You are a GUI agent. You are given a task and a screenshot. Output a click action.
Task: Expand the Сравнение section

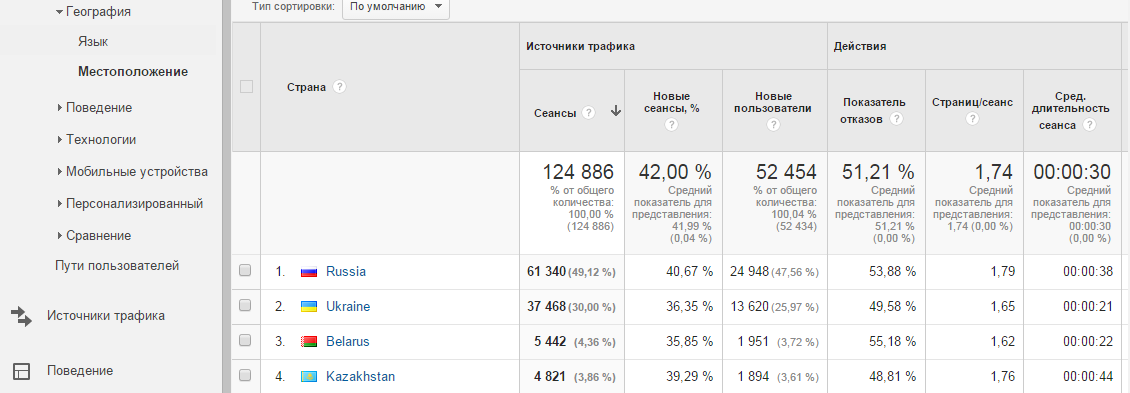pos(60,236)
